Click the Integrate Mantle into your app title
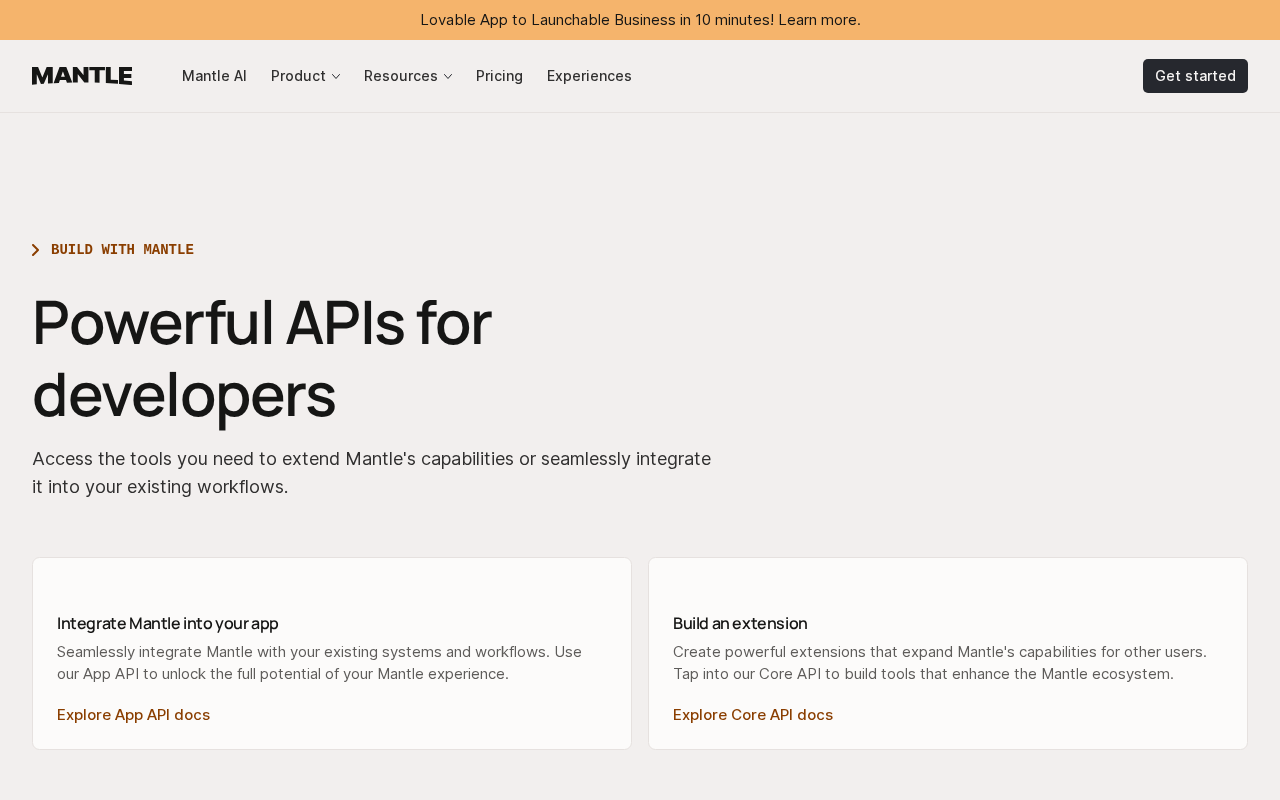Viewport: 1280px width, 800px height. pos(167,623)
